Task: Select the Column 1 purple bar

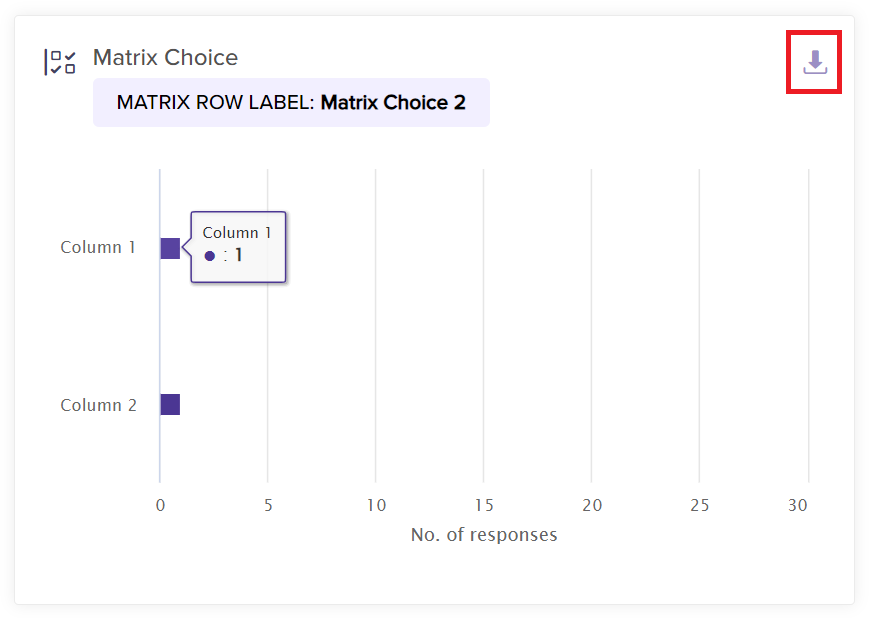Action: pyautogui.click(x=170, y=248)
